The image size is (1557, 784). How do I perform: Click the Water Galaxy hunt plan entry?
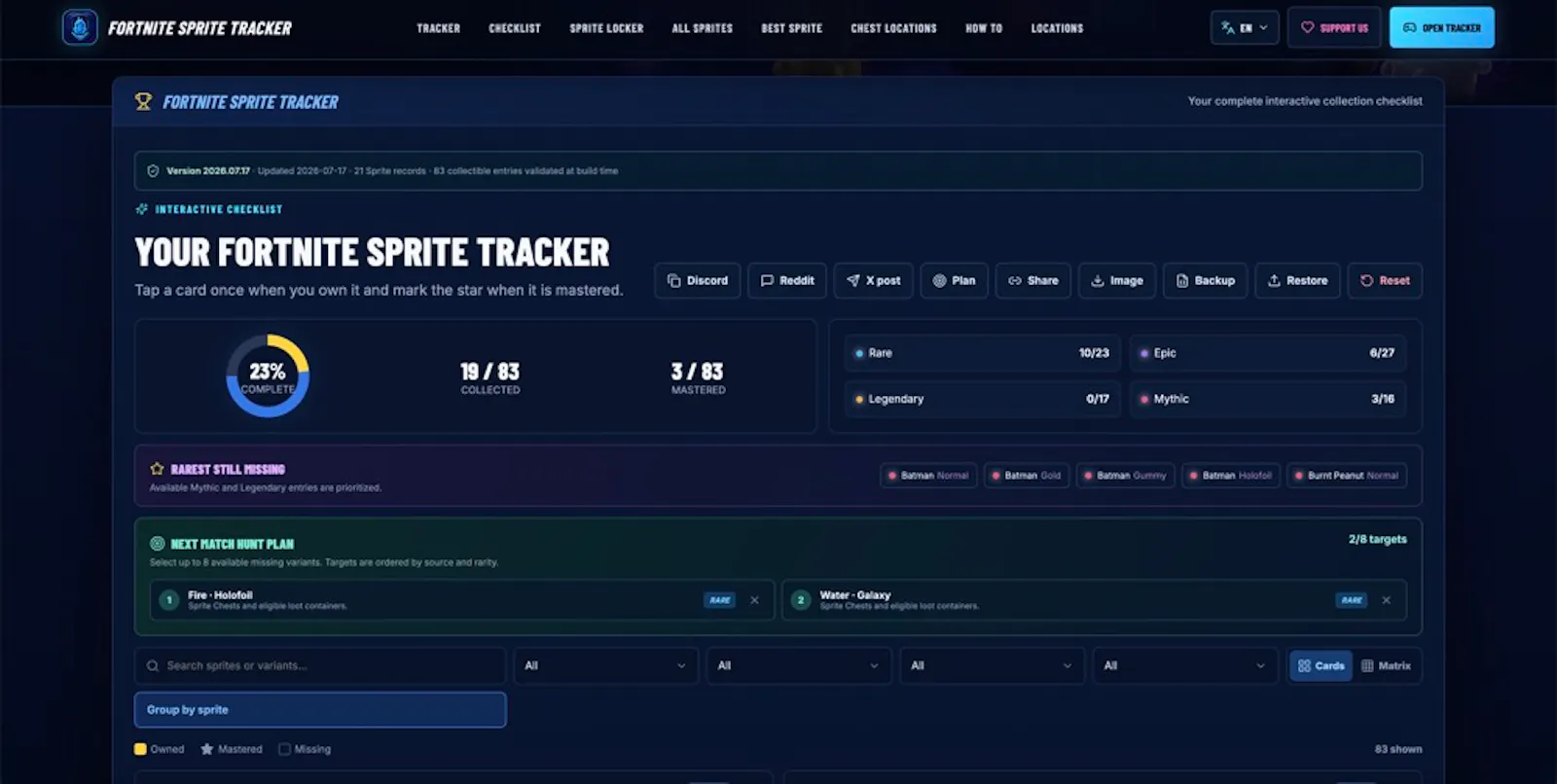pyautogui.click(x=1094, y=600)
